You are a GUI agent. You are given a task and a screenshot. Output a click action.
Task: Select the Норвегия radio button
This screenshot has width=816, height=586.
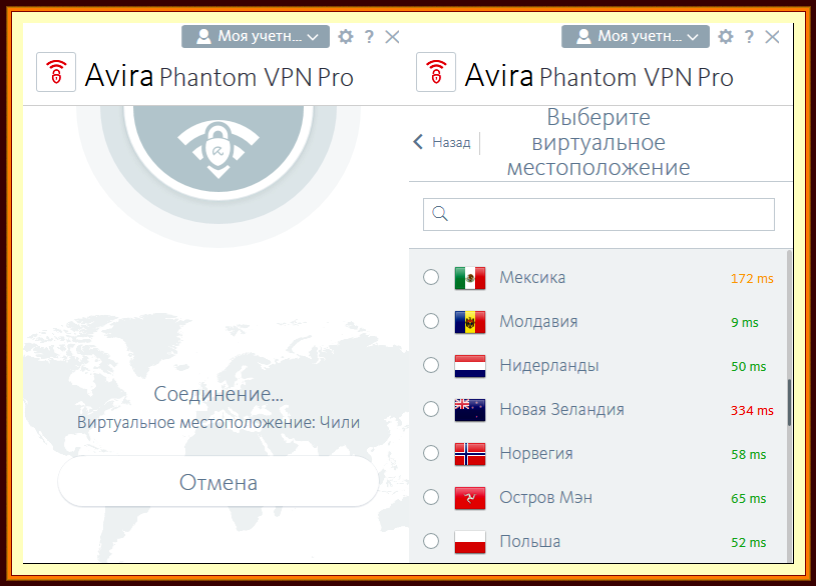pos(431,453)
